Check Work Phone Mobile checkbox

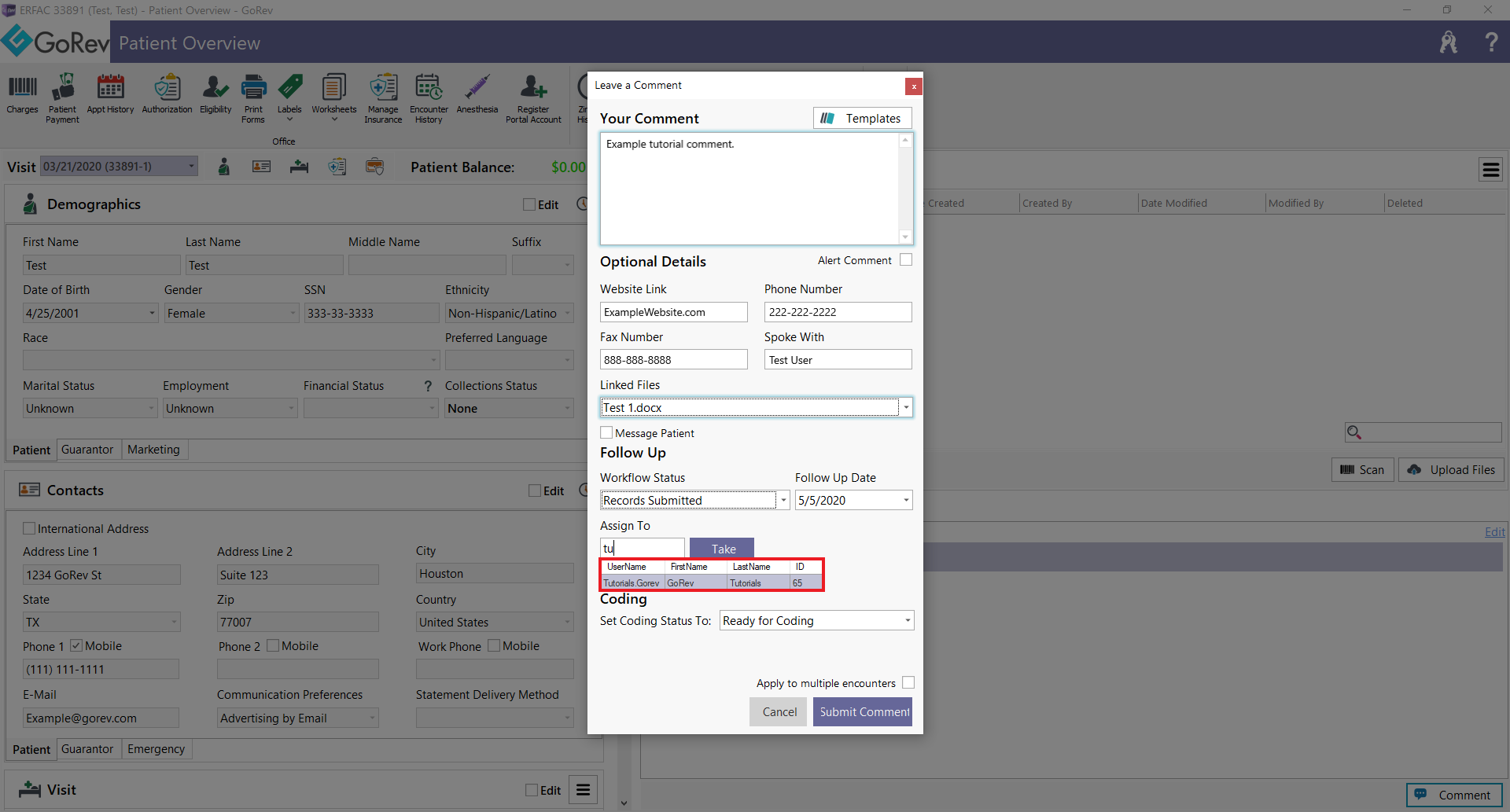pyautogui.click(x=494, y=645)
